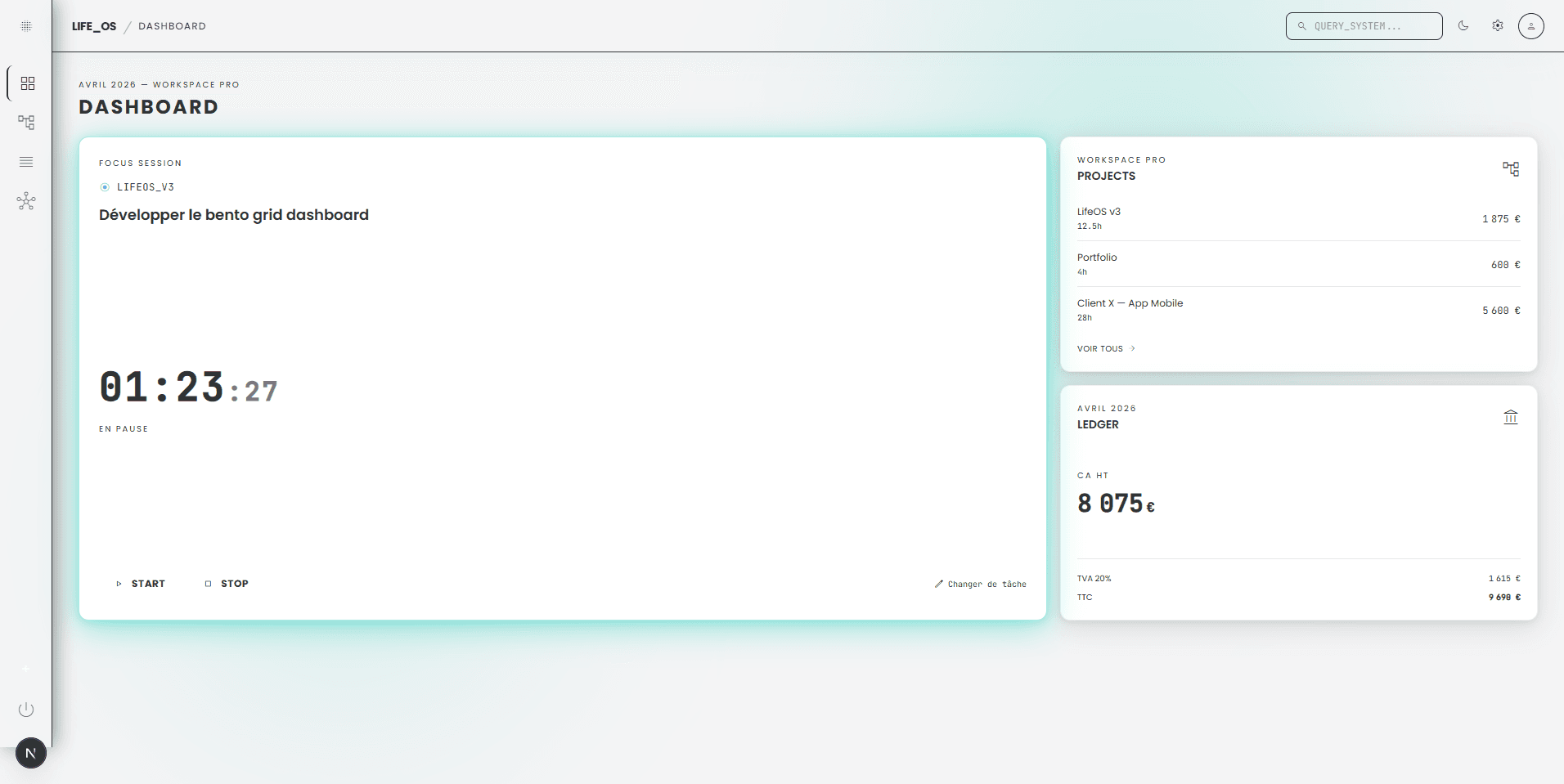Start the focus session timer

point(141,584)
